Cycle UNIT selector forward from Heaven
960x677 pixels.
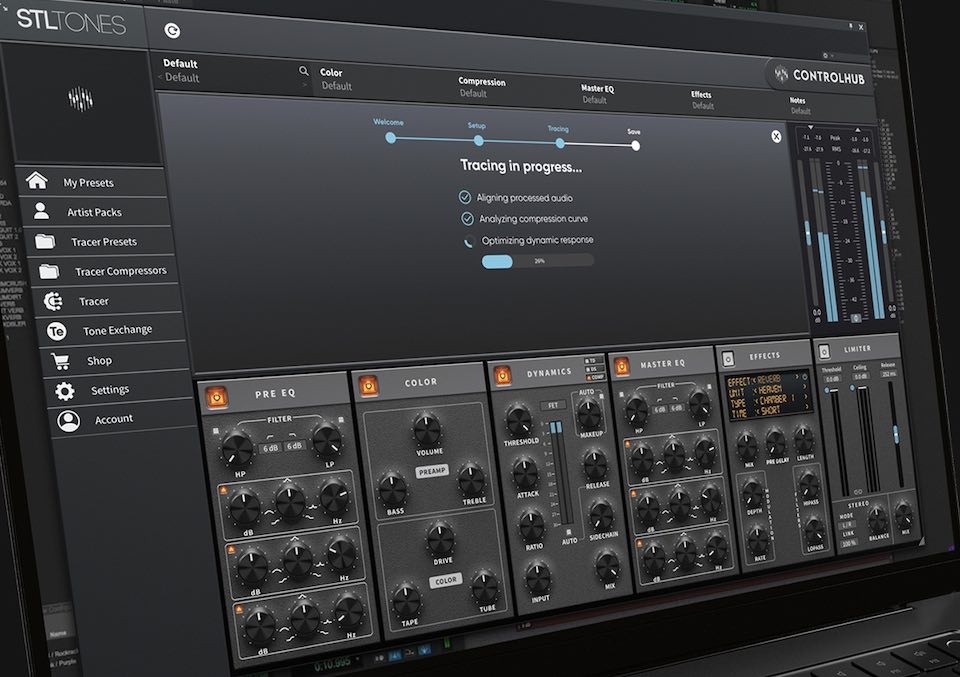pyautogui.click(x=803, y=387)
